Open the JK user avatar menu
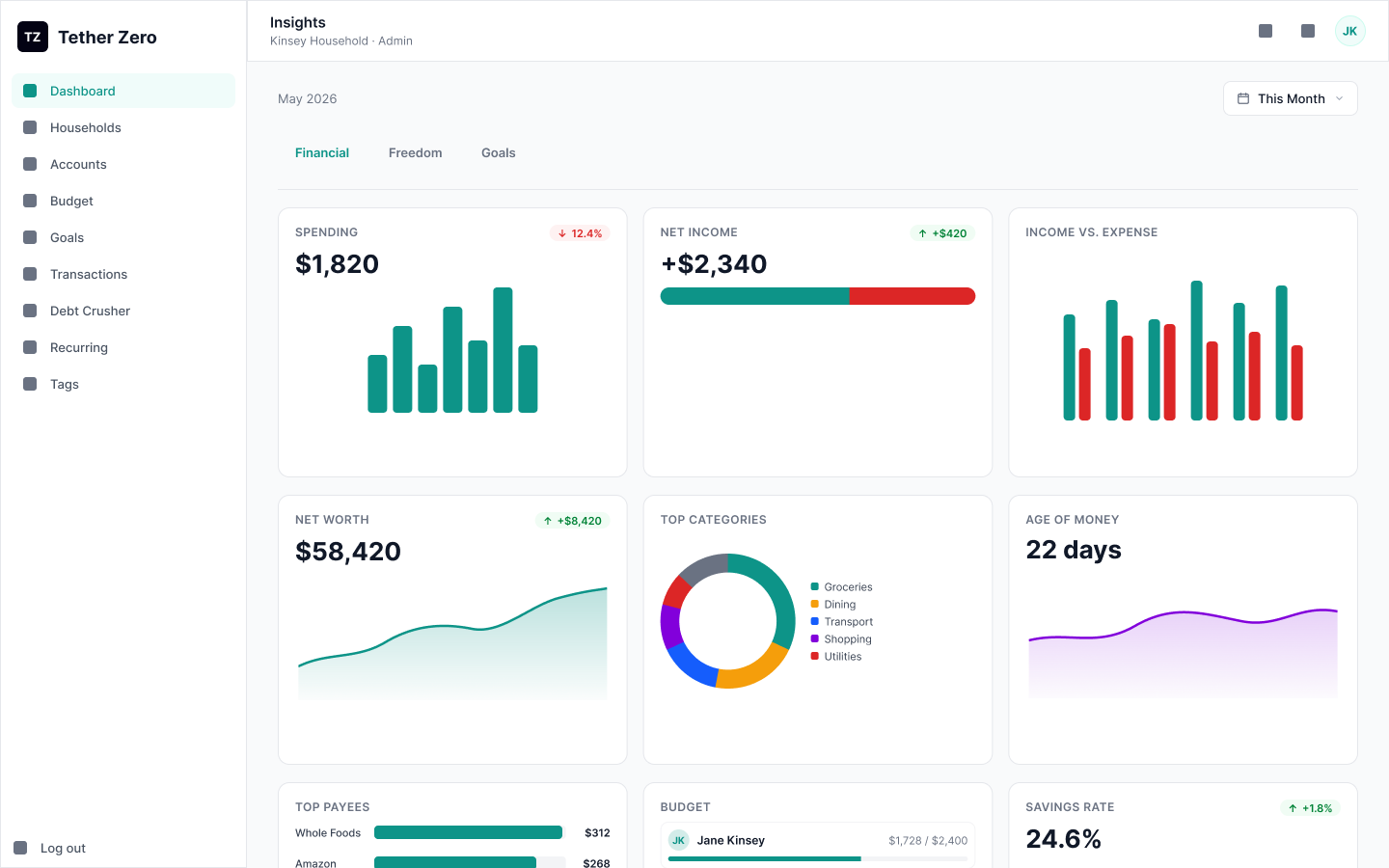This screenshot has width=1389, height=868. [1350, 31]
